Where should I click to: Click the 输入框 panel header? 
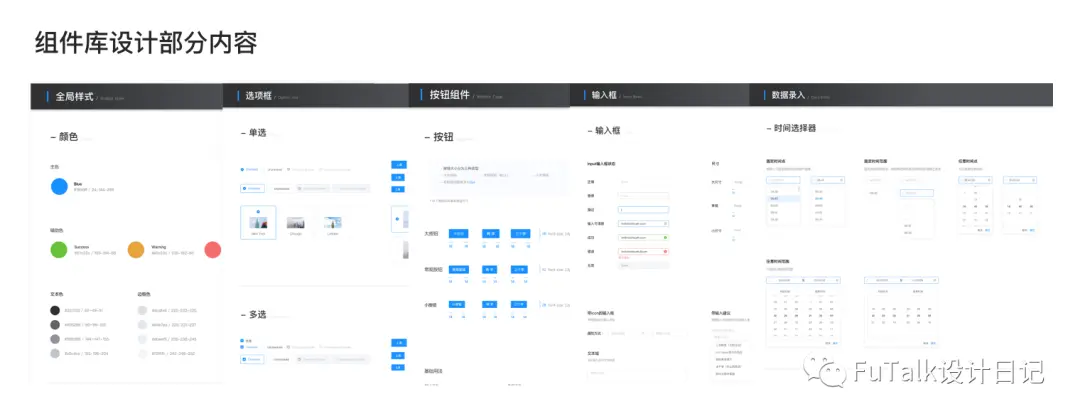pyautogui.click(x=660, y=95)
